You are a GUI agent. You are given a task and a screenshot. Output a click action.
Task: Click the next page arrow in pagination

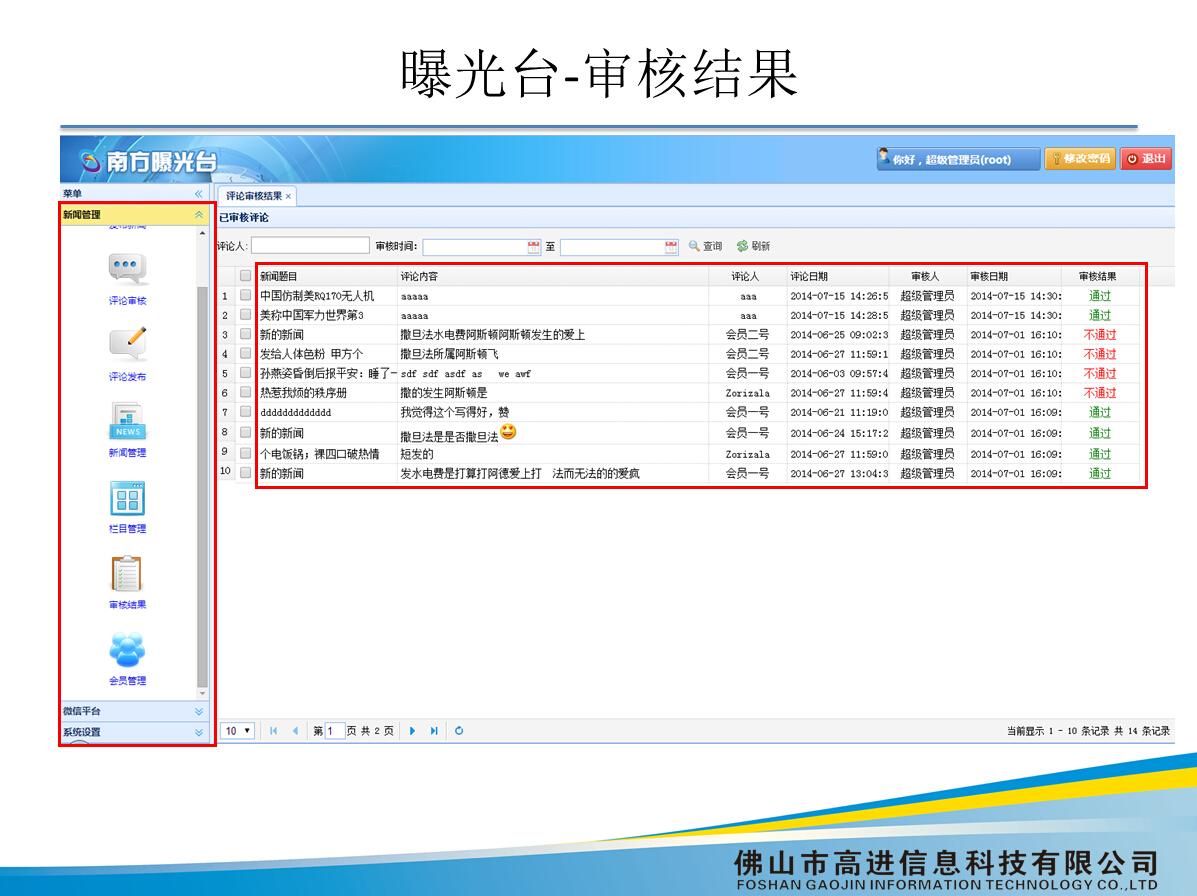(x=413, y=731)
